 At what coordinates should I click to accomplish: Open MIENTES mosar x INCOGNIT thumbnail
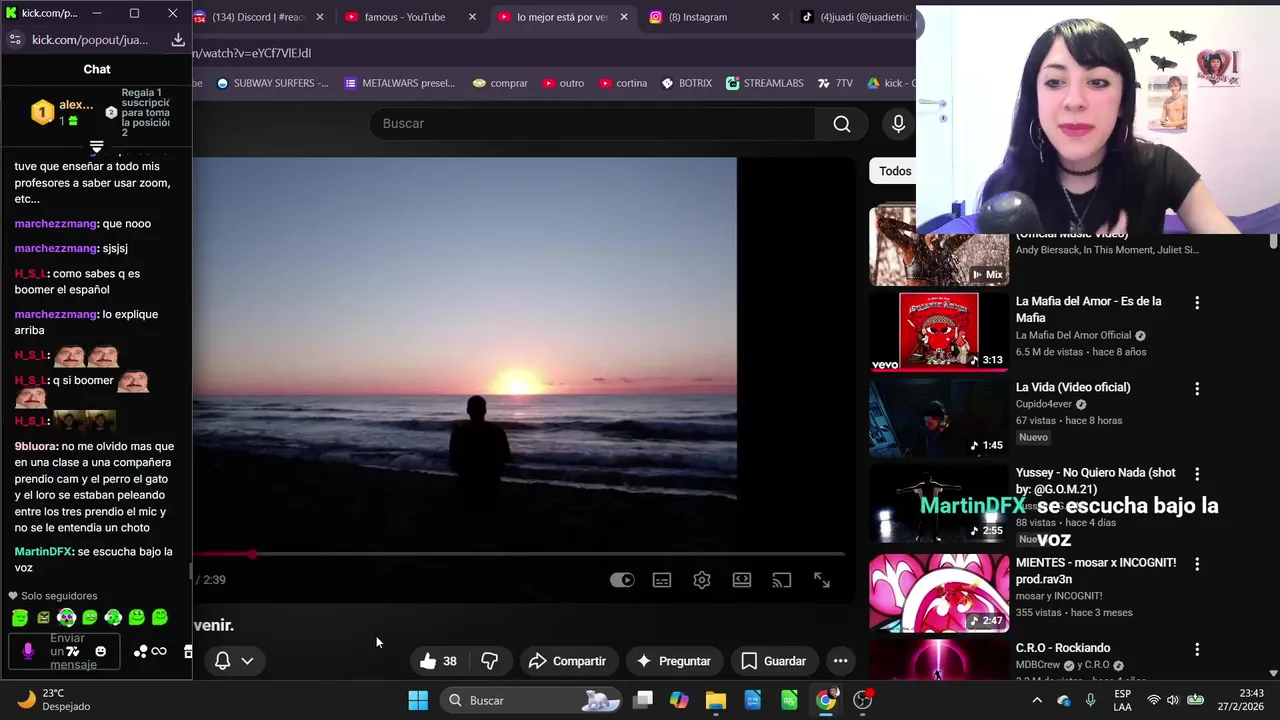pyautogui.click(x=939, y=593)
